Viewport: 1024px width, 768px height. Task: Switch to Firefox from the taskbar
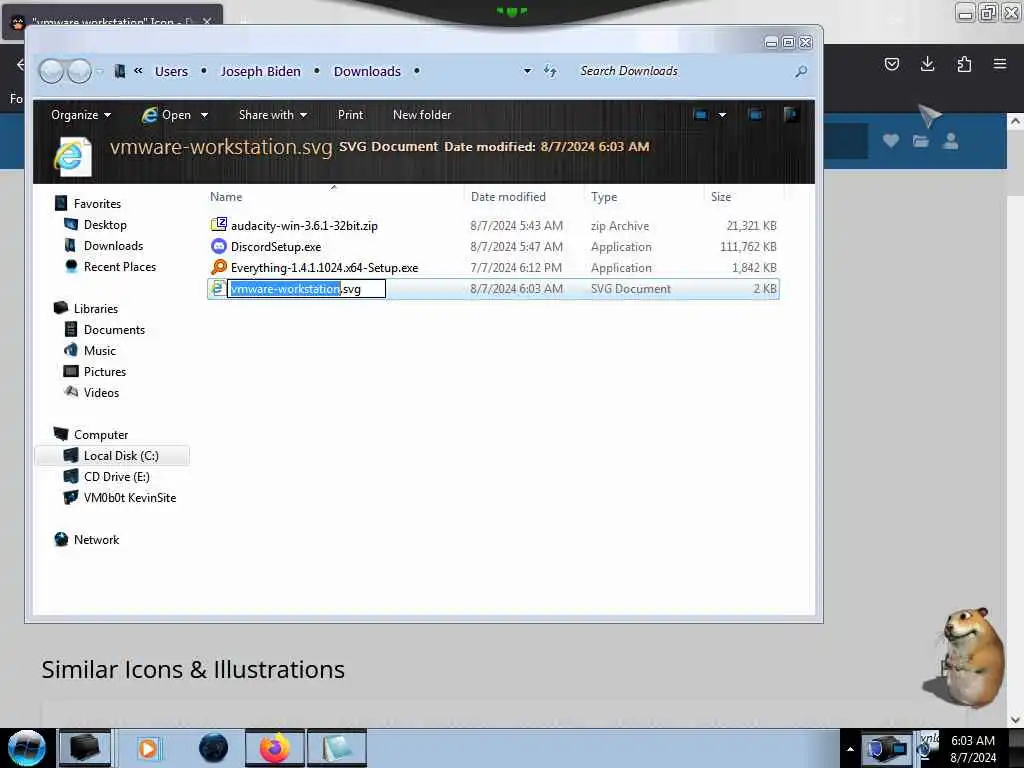(x=275, y=748)
